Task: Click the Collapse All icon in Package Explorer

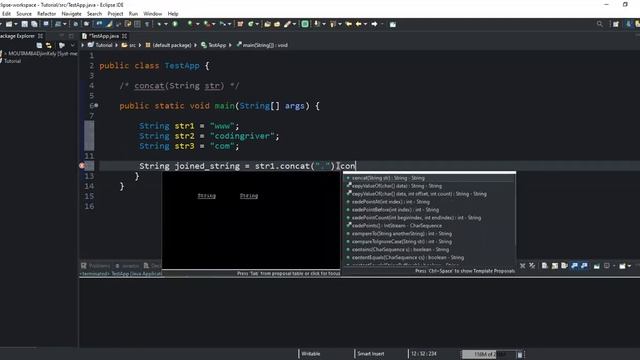Action: point(39,45)
